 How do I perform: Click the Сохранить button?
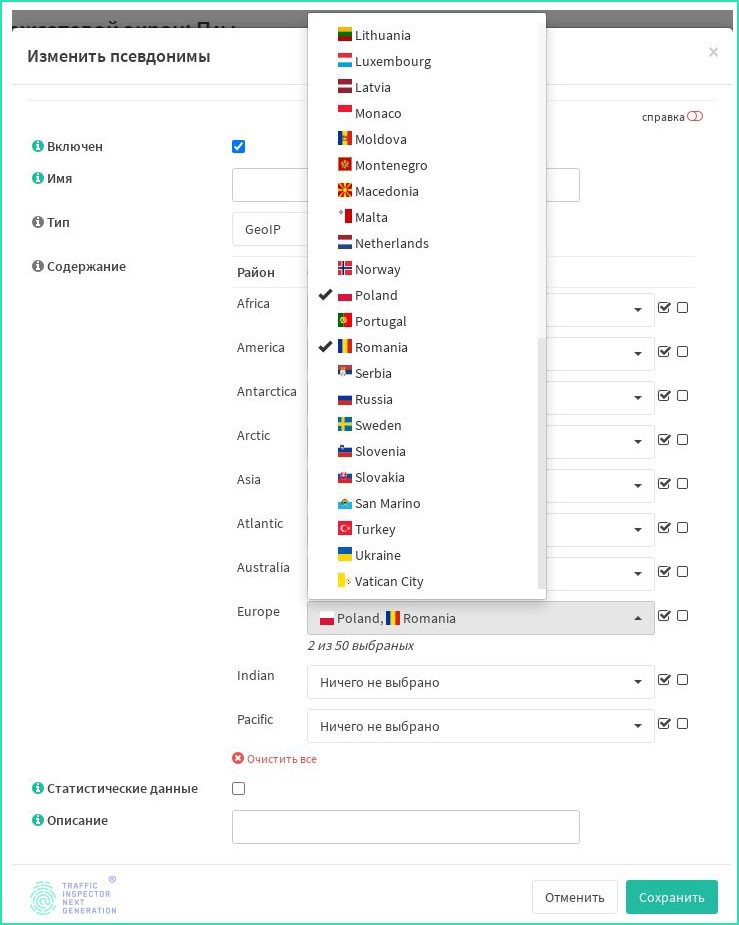point(671,897)
